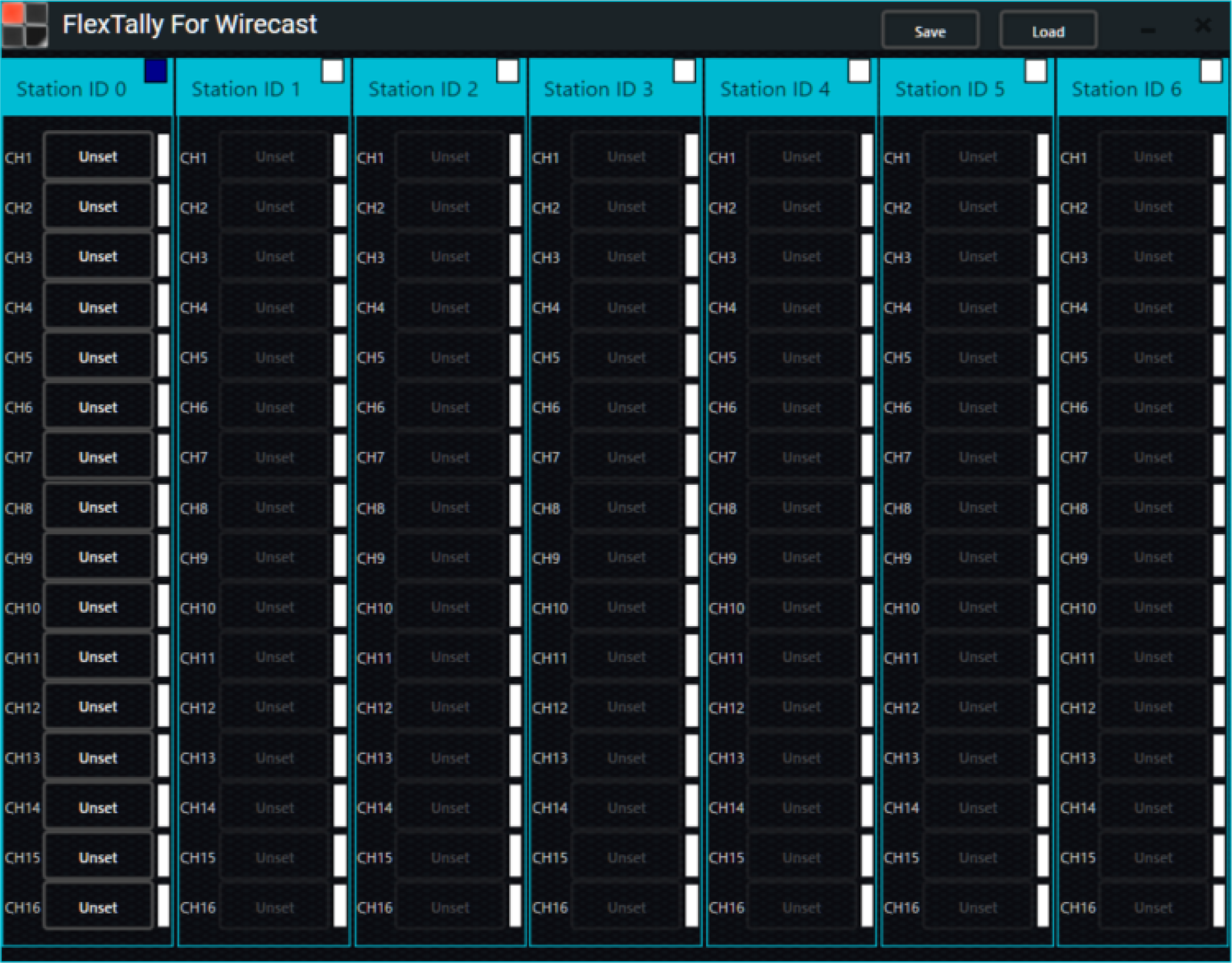Click the Unset button for CH1 on Station ID 1
The image size is (1232, 963).
[x=275, y=156]
